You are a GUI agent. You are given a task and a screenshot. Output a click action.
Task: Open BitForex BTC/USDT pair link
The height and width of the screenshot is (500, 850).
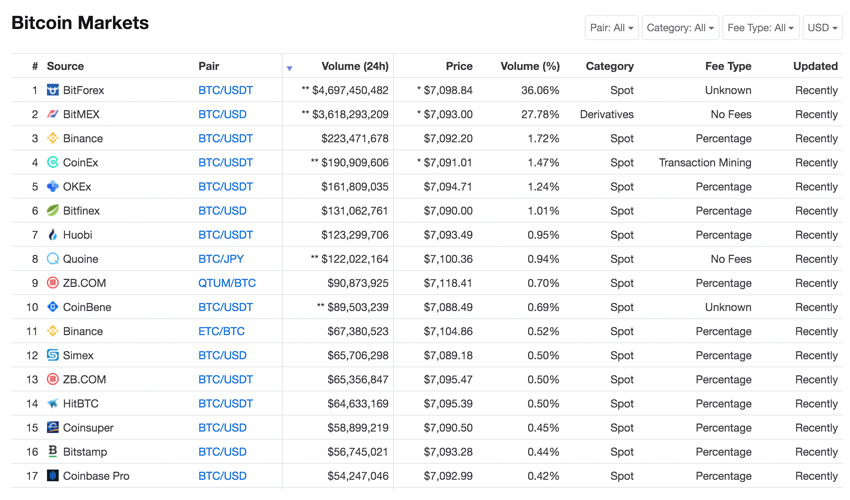pos(226,90)
